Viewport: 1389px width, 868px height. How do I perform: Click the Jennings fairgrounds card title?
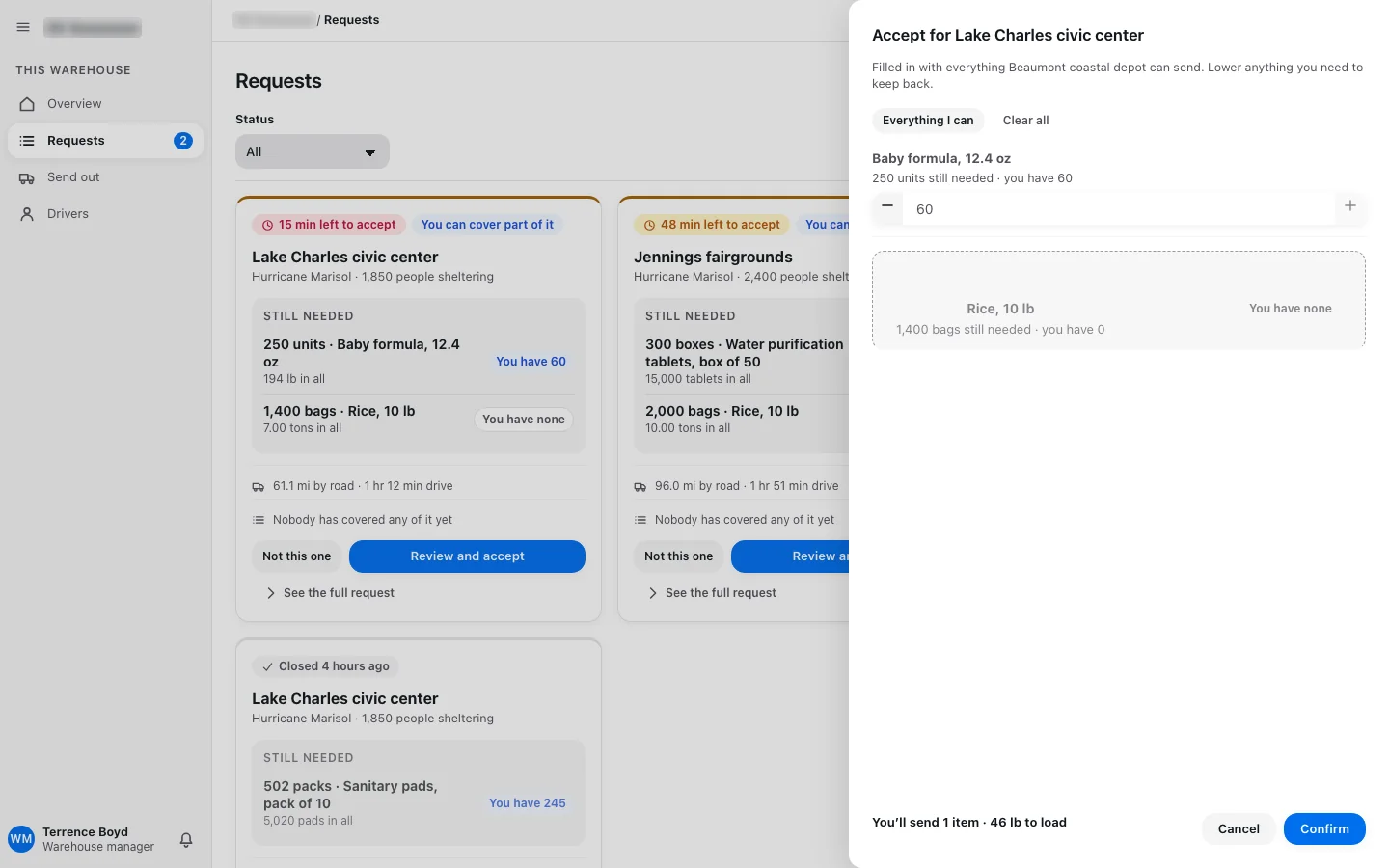click(713, 258)
